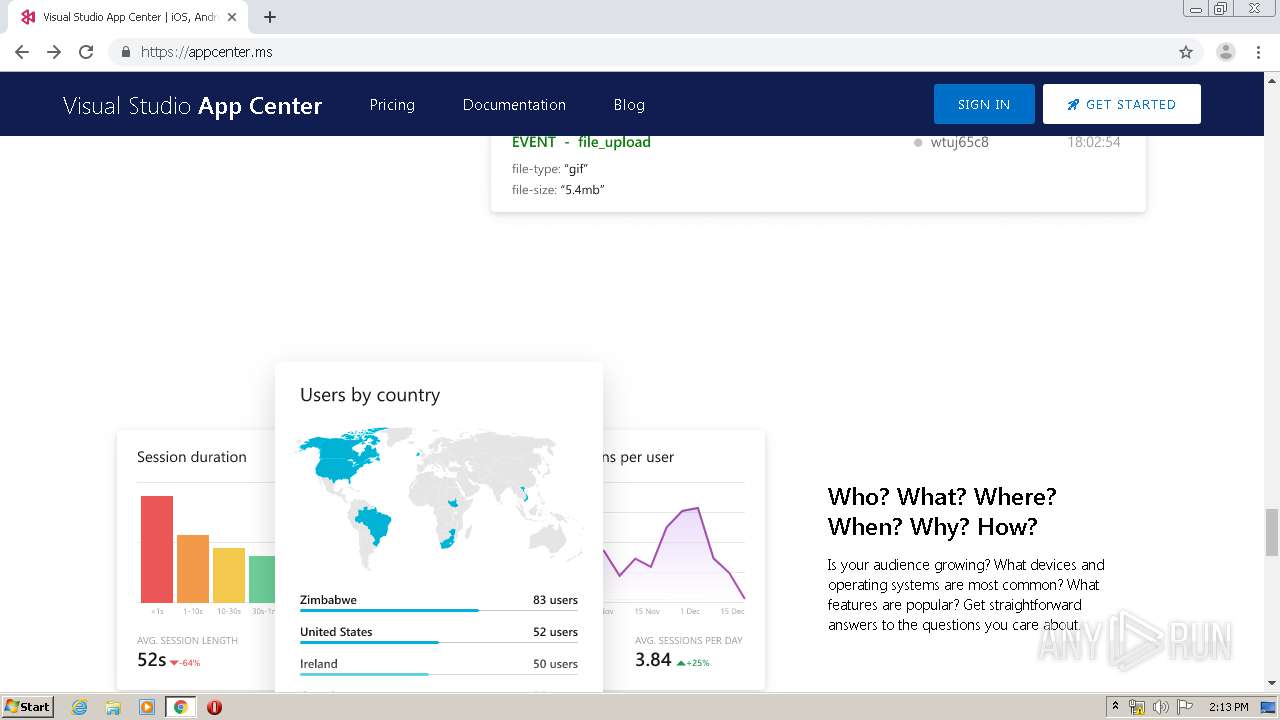The image size is (1280, 720).
Task: Launch Internet Explorer from the taskbar
Action: coord(80,707)
